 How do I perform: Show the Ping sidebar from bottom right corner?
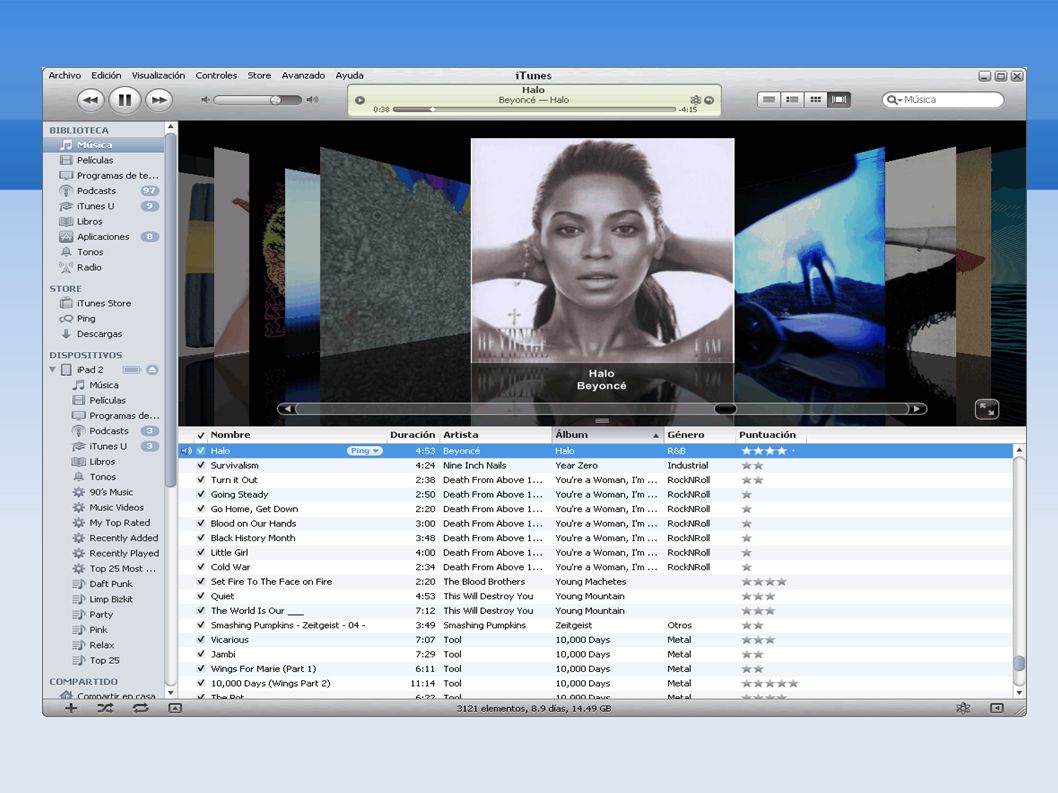point(997,708)
